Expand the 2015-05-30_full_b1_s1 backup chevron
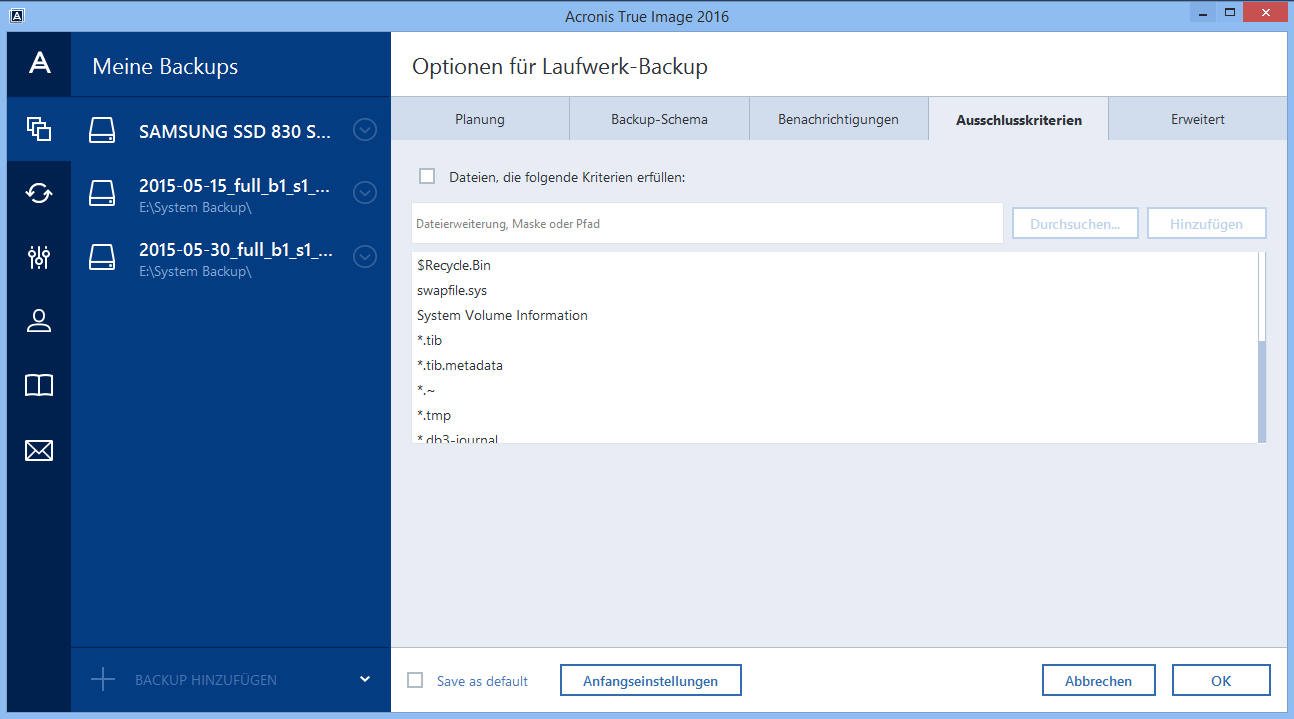Image resolution: width=1294 pixels, height=719 pixels. click(x=365, y=257)
